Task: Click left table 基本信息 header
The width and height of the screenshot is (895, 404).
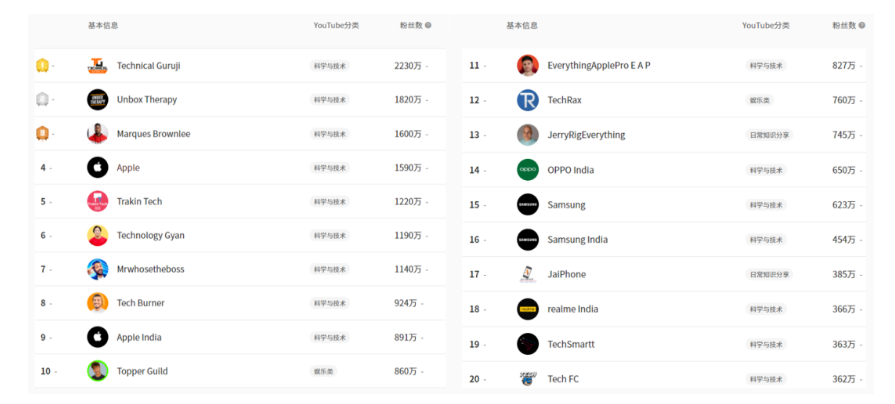Action: [103, 26]
